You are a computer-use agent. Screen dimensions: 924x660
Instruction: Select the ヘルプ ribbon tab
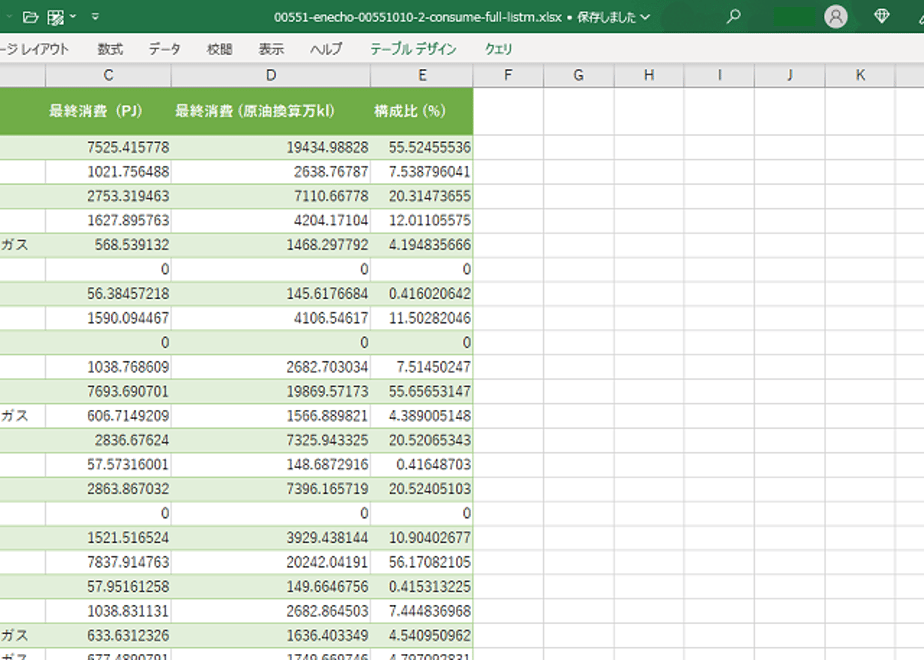point(326,49)
